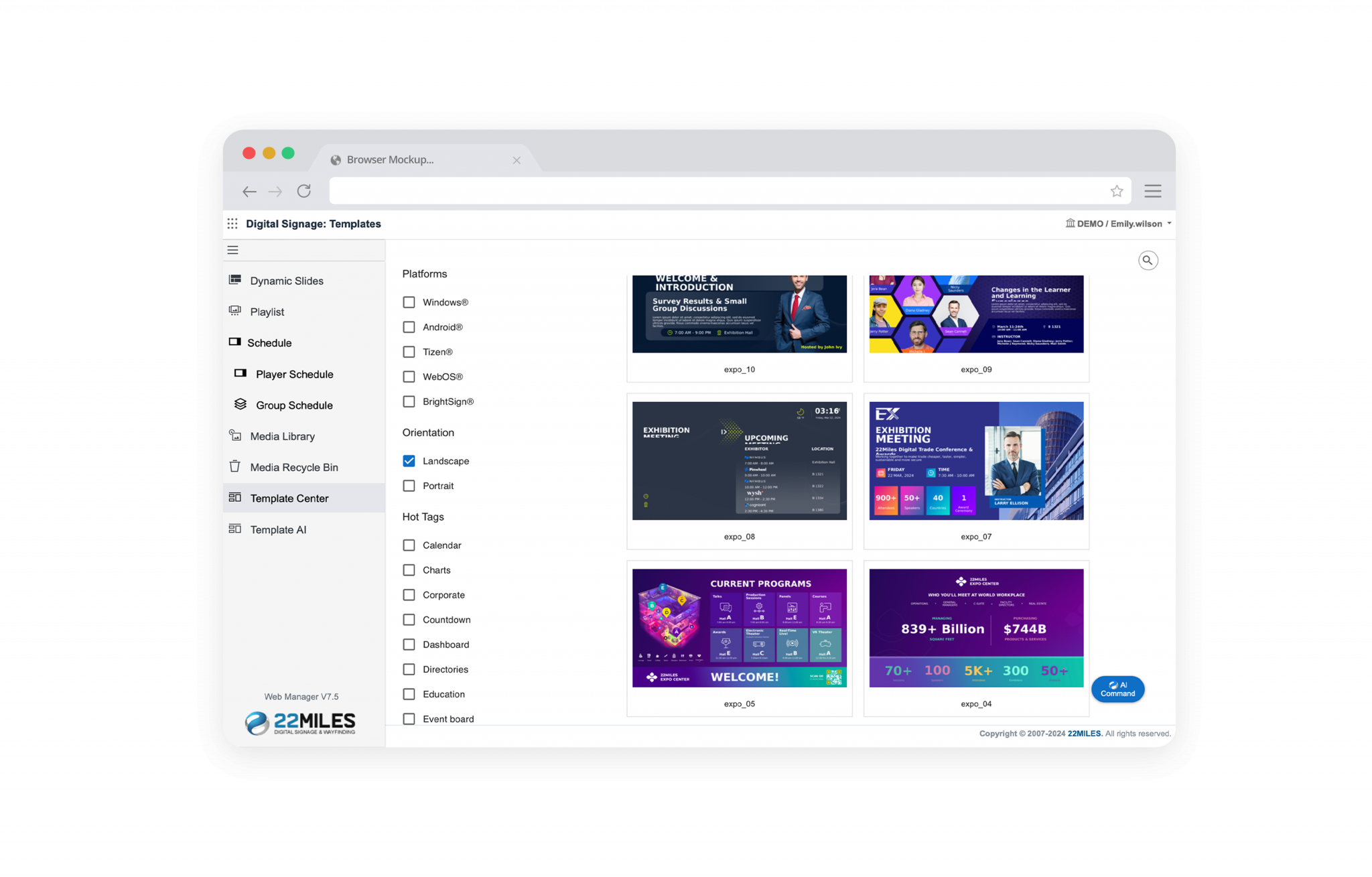Click the search magnifier icon
This screenshot has width=1372, height=877.
[1148, 260]
